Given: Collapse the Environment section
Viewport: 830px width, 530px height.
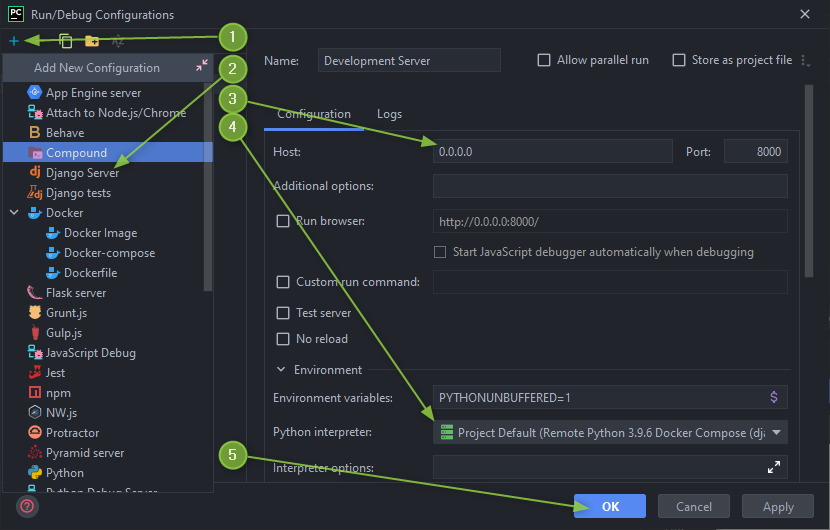Looking at the screenshot, I should click(280, 369).
